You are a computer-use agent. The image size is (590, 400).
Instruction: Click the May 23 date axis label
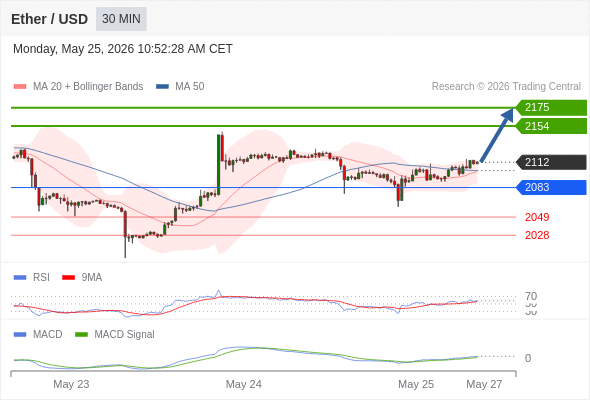pyautogui.click(x=71, y=384)
